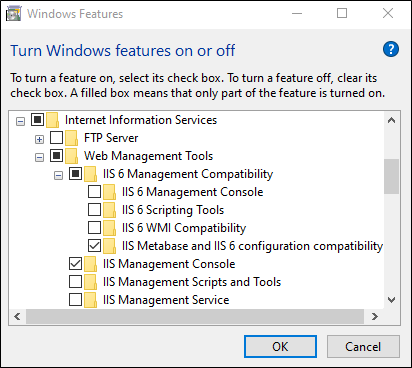Minimize the Windows Features window
The image size is (412, 368).
click(297, 13)
